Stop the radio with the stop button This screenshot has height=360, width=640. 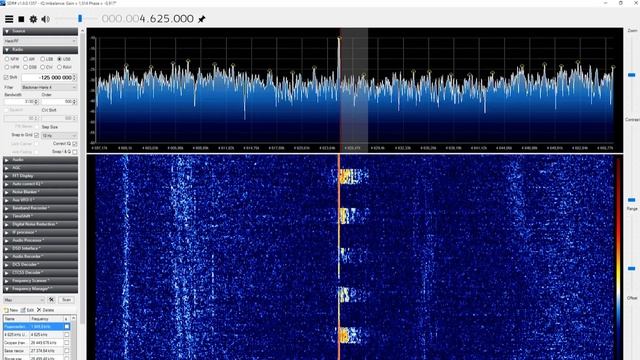click(21, 19)
